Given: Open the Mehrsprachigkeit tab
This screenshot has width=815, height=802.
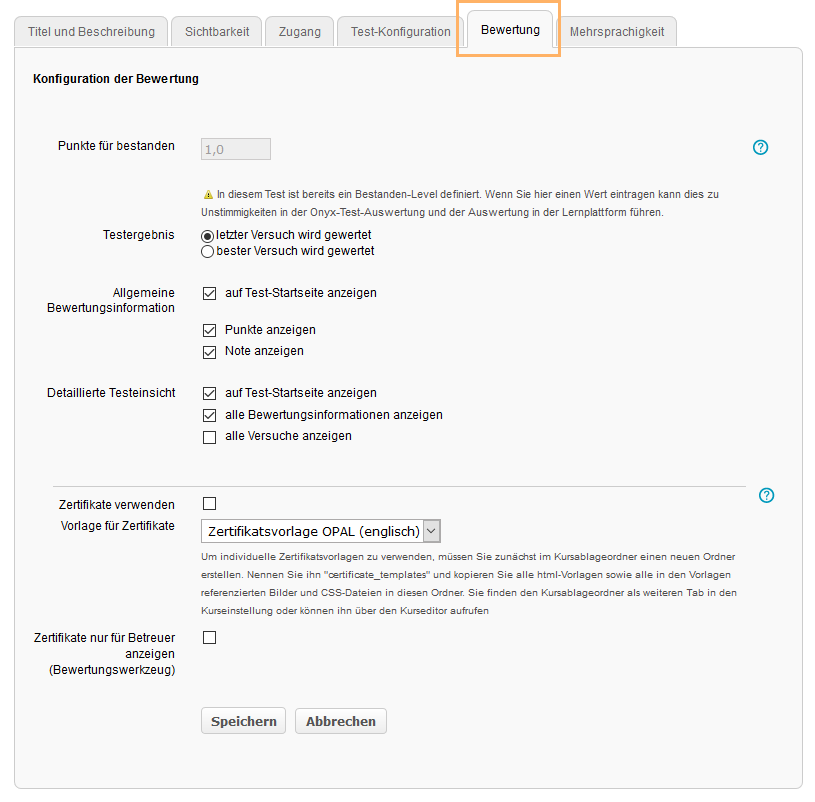Looking at the screenshot, I should click(616, 32).
